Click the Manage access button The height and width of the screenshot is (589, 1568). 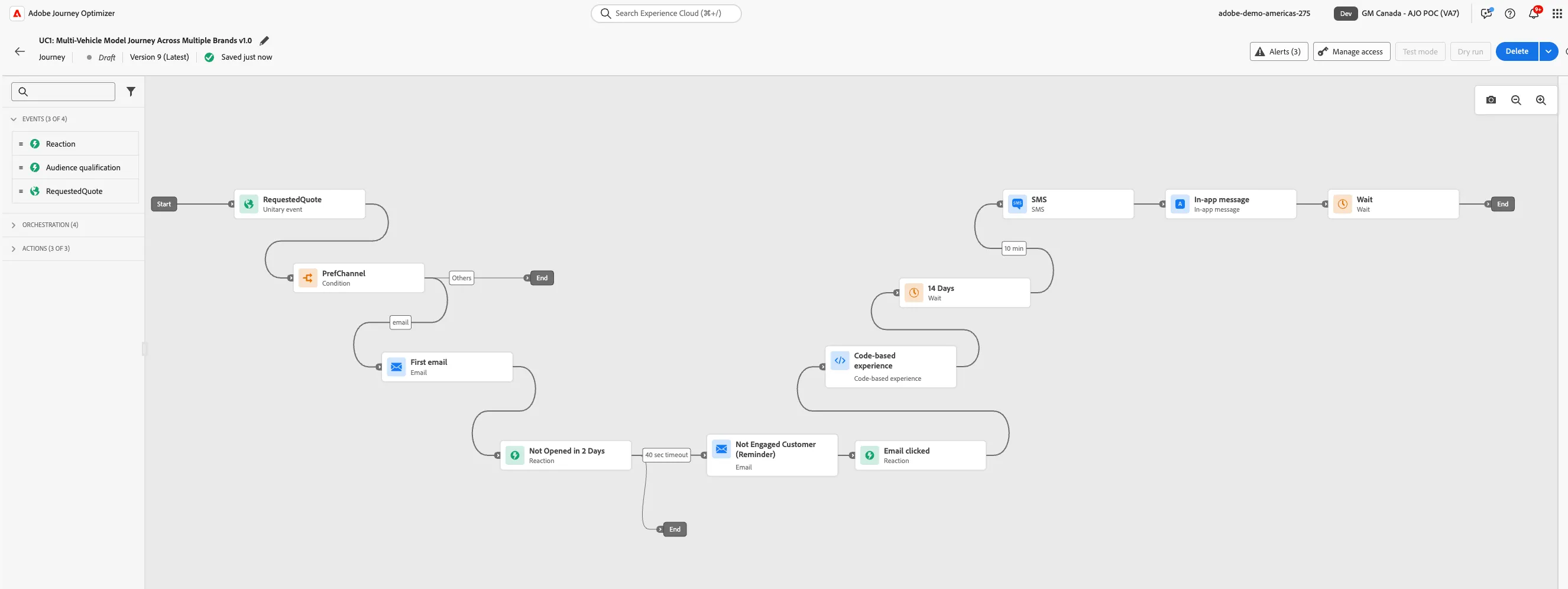point(1351,52)
